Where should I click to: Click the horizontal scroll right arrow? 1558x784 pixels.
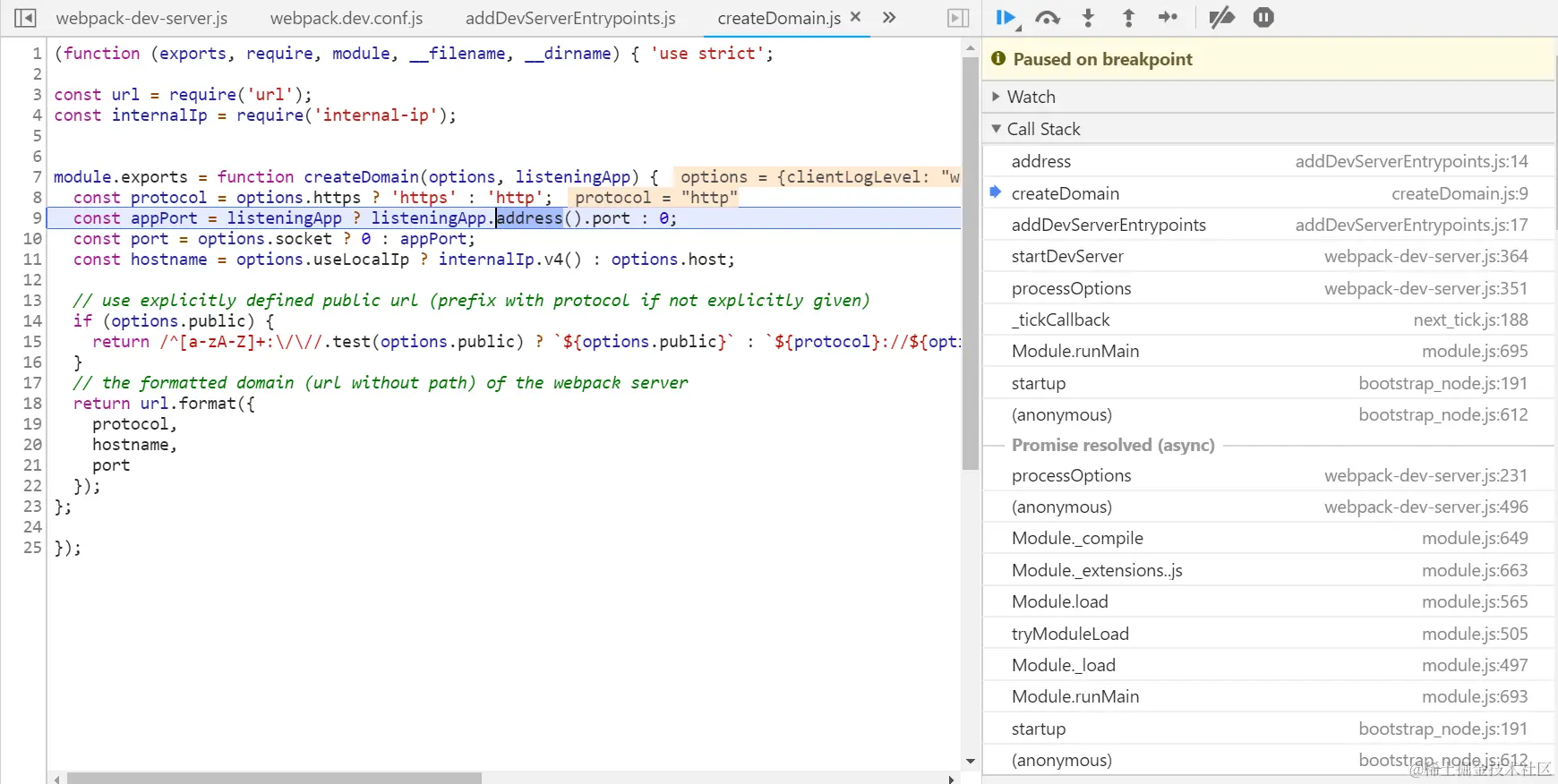coord(952,779)
